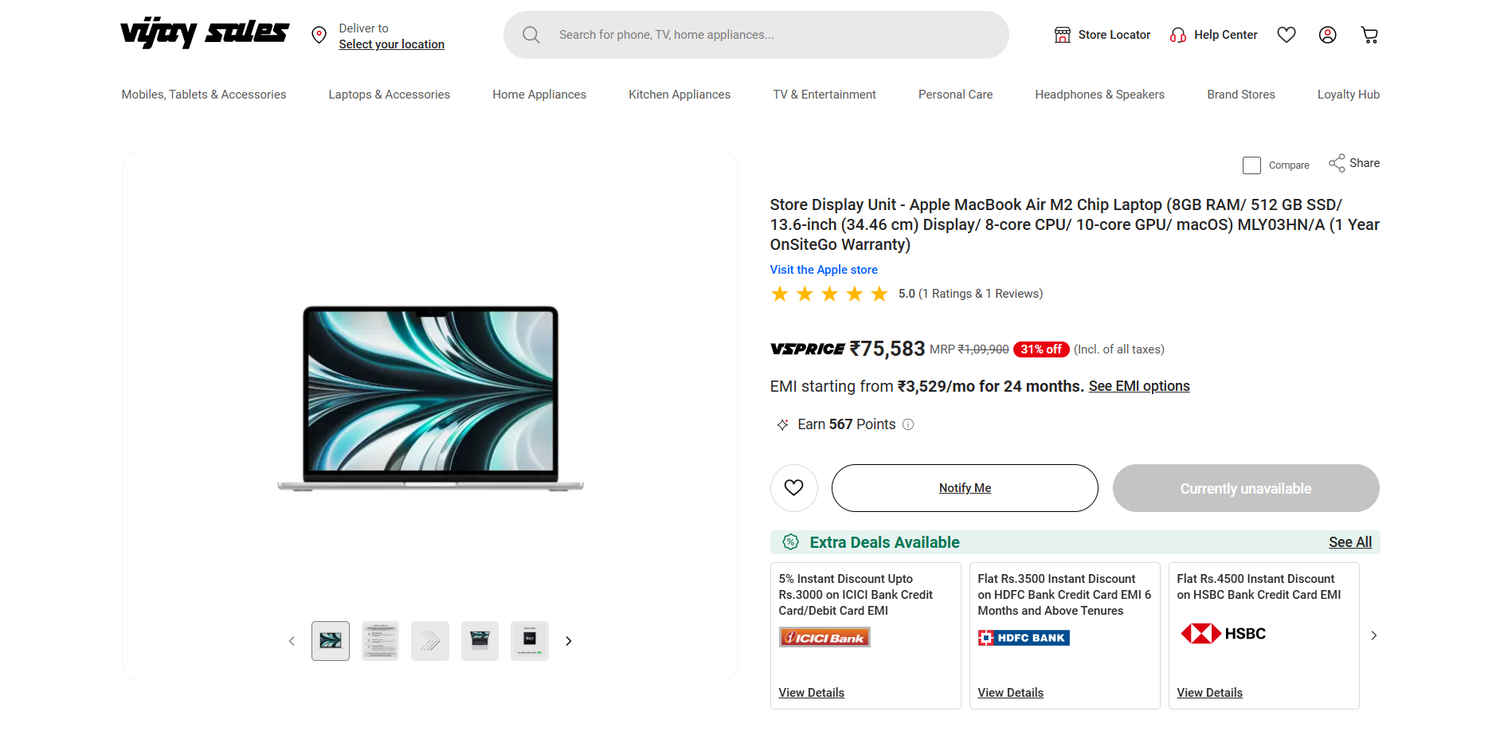Open the wishlist heart icon in header
The height and width of the screenshot is (734, 1500).
coord(1286,35)
